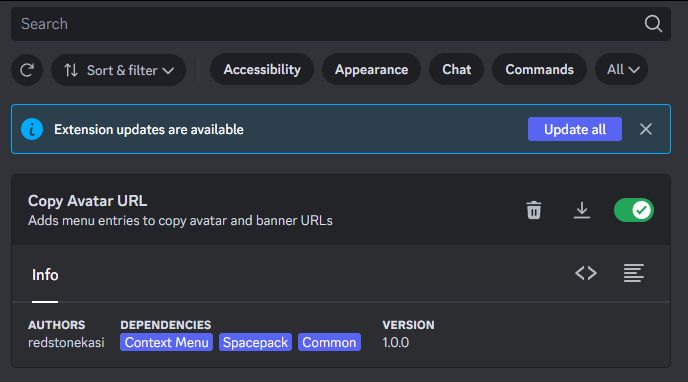
Task: Filter by Appearance tag
Action: 371,69
